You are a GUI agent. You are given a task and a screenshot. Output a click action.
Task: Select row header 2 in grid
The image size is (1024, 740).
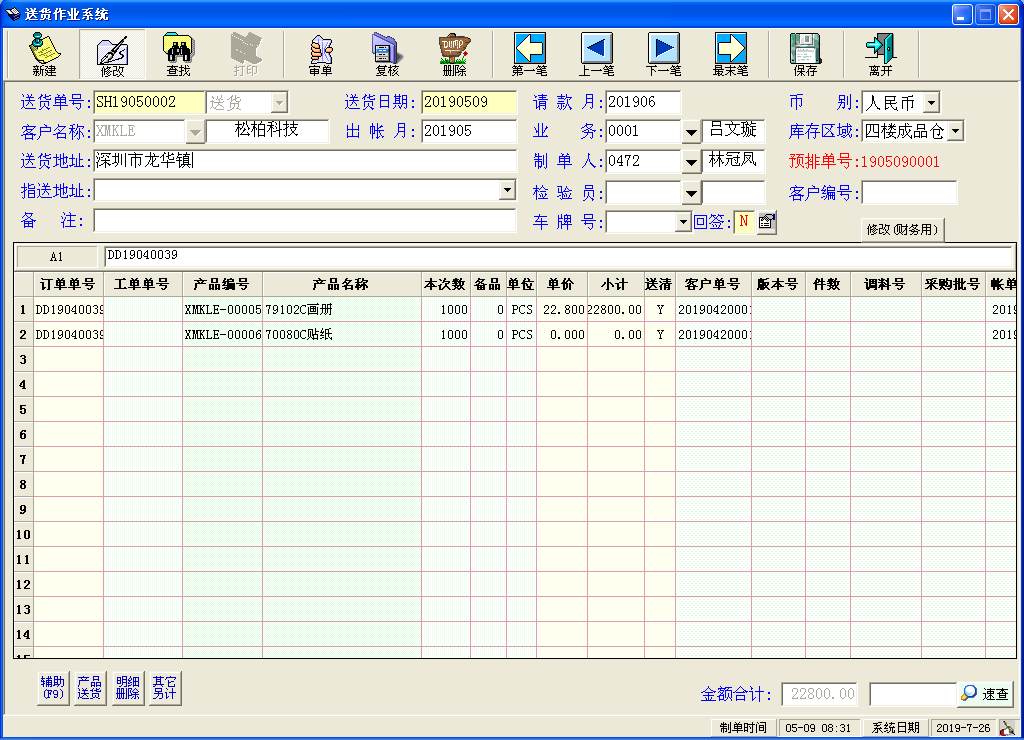click(x=23, y=334)
